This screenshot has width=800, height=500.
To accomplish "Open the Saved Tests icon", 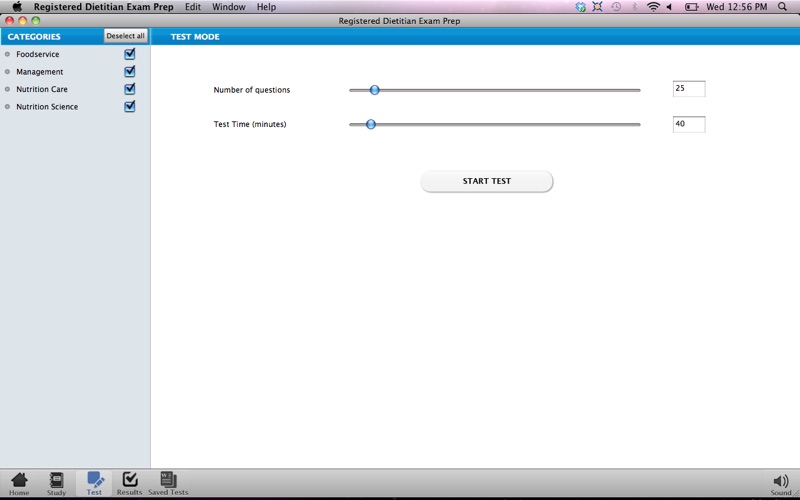I will coord(168,483).
